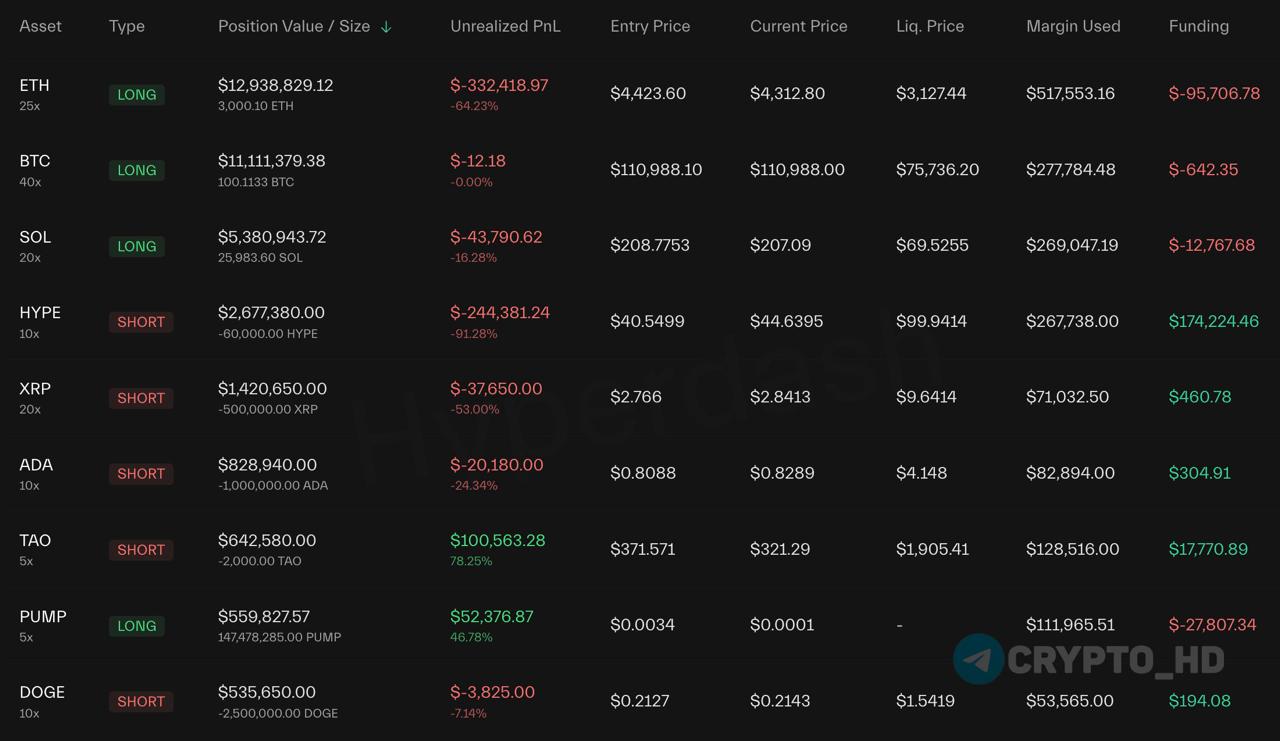The height and width of the screenshot is (741, 1280).
Task: Click the LONG badge on the ETH row
Action: (x=137, y=94)
